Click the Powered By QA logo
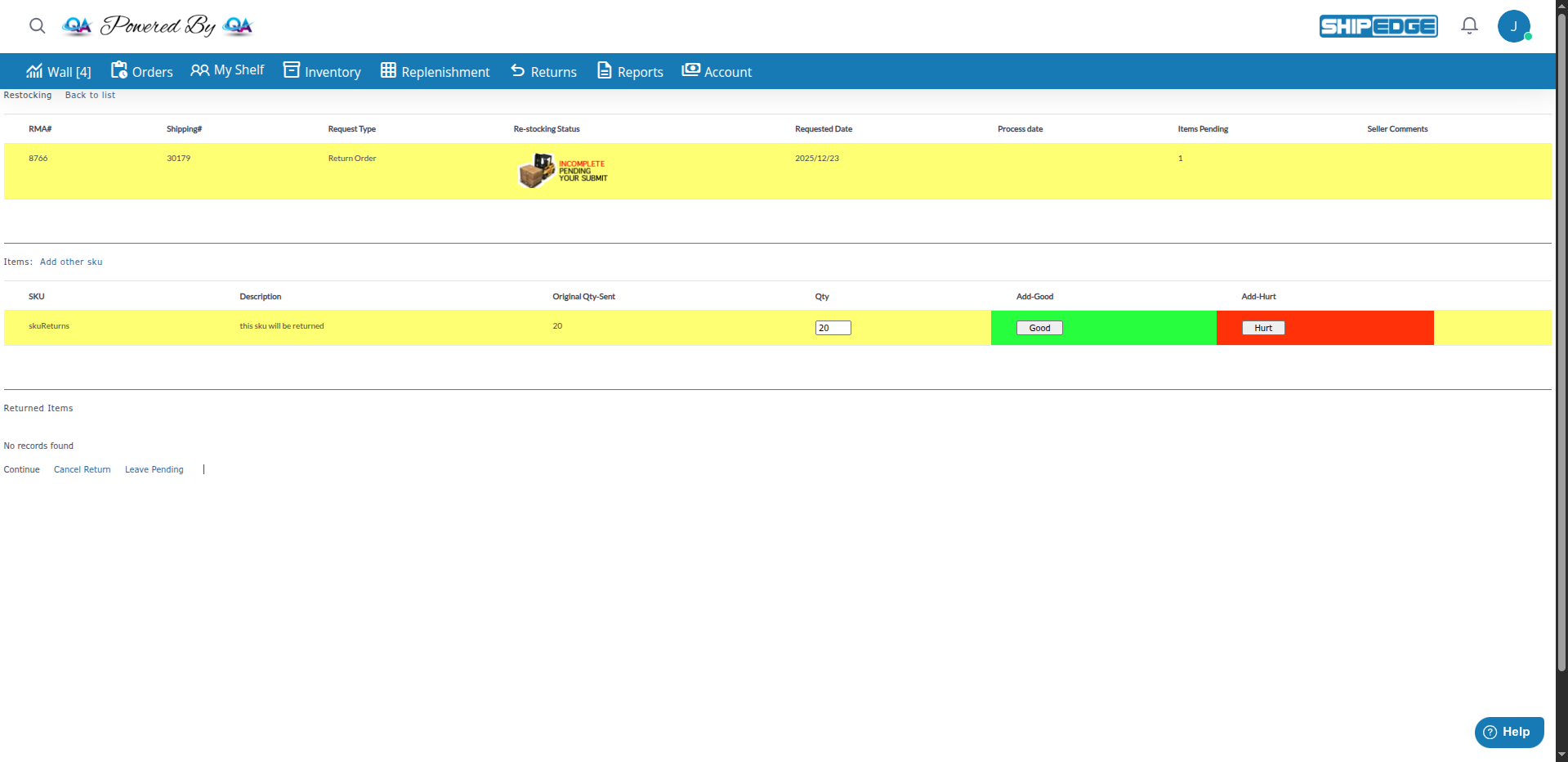Viewport: 1568px width, 762px height. pos(158,26)
